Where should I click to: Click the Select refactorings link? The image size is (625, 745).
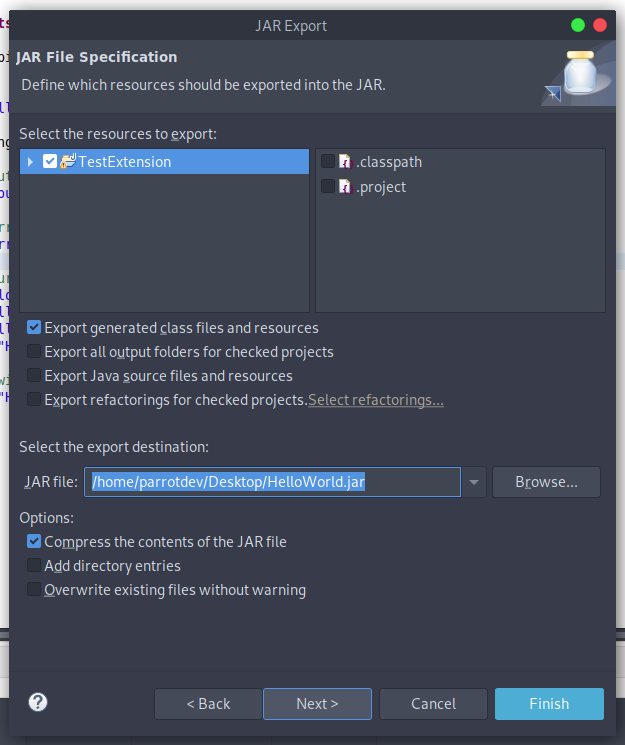pos(376,400)
